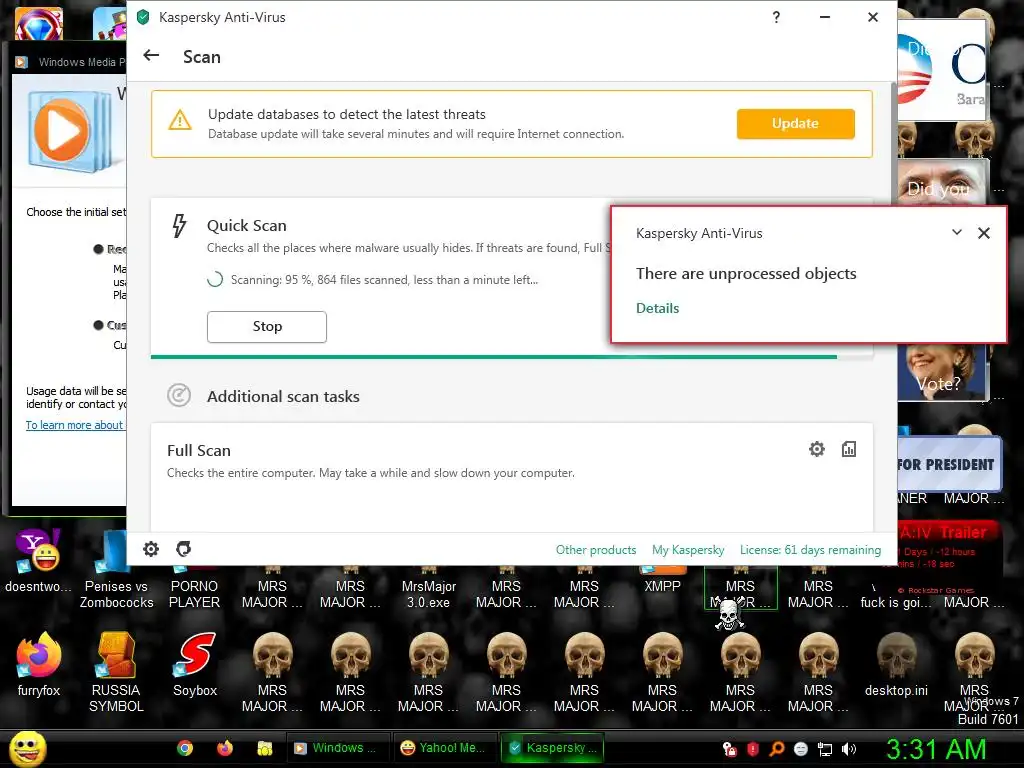
Task: Open Kaspersky settings gear in footer
Action: coord(151,549)
